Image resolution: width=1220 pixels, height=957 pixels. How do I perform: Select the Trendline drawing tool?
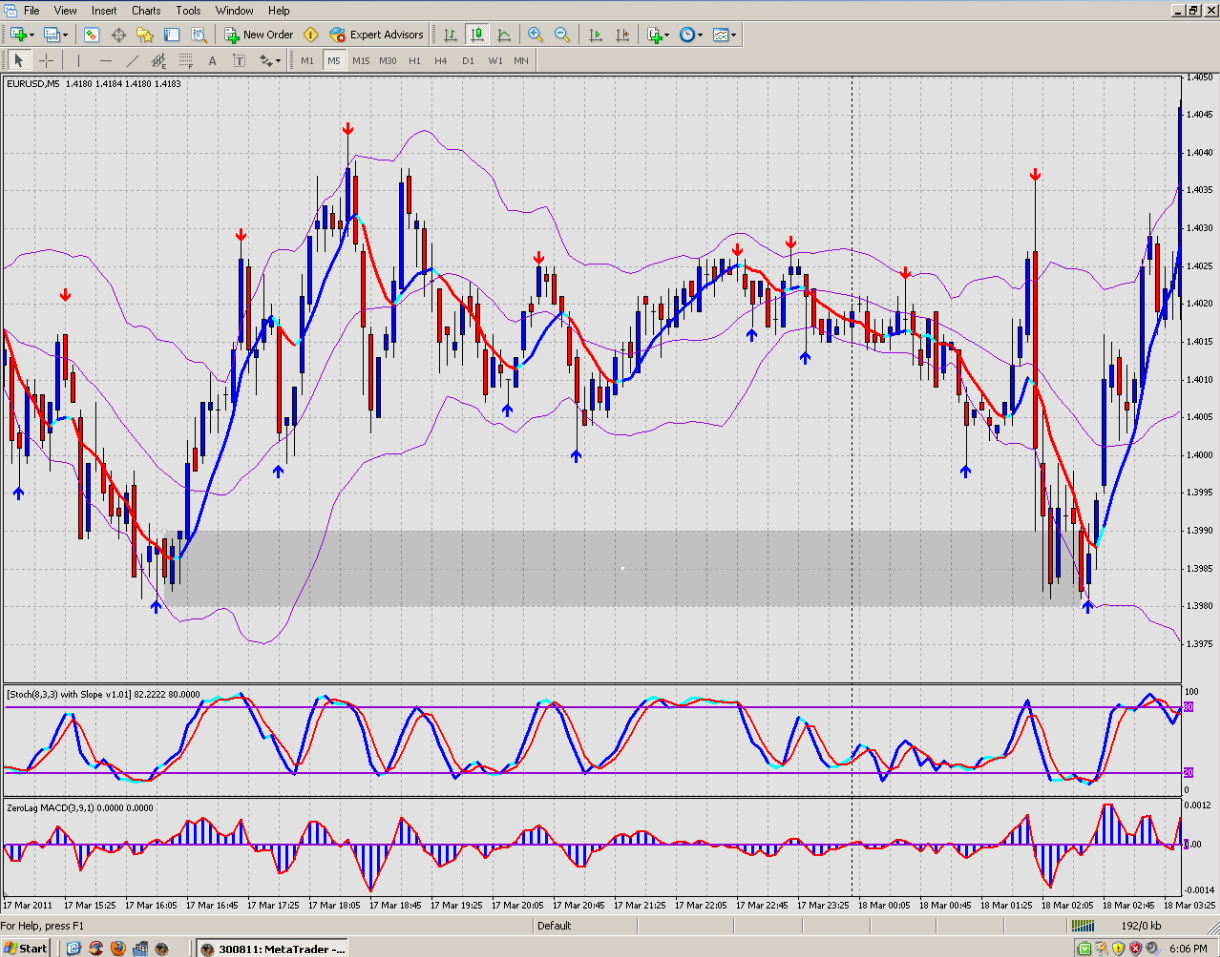132,60
